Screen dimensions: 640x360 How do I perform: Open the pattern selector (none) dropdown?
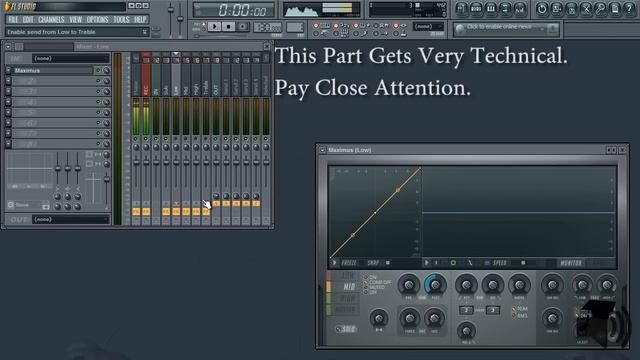[428, 27]
